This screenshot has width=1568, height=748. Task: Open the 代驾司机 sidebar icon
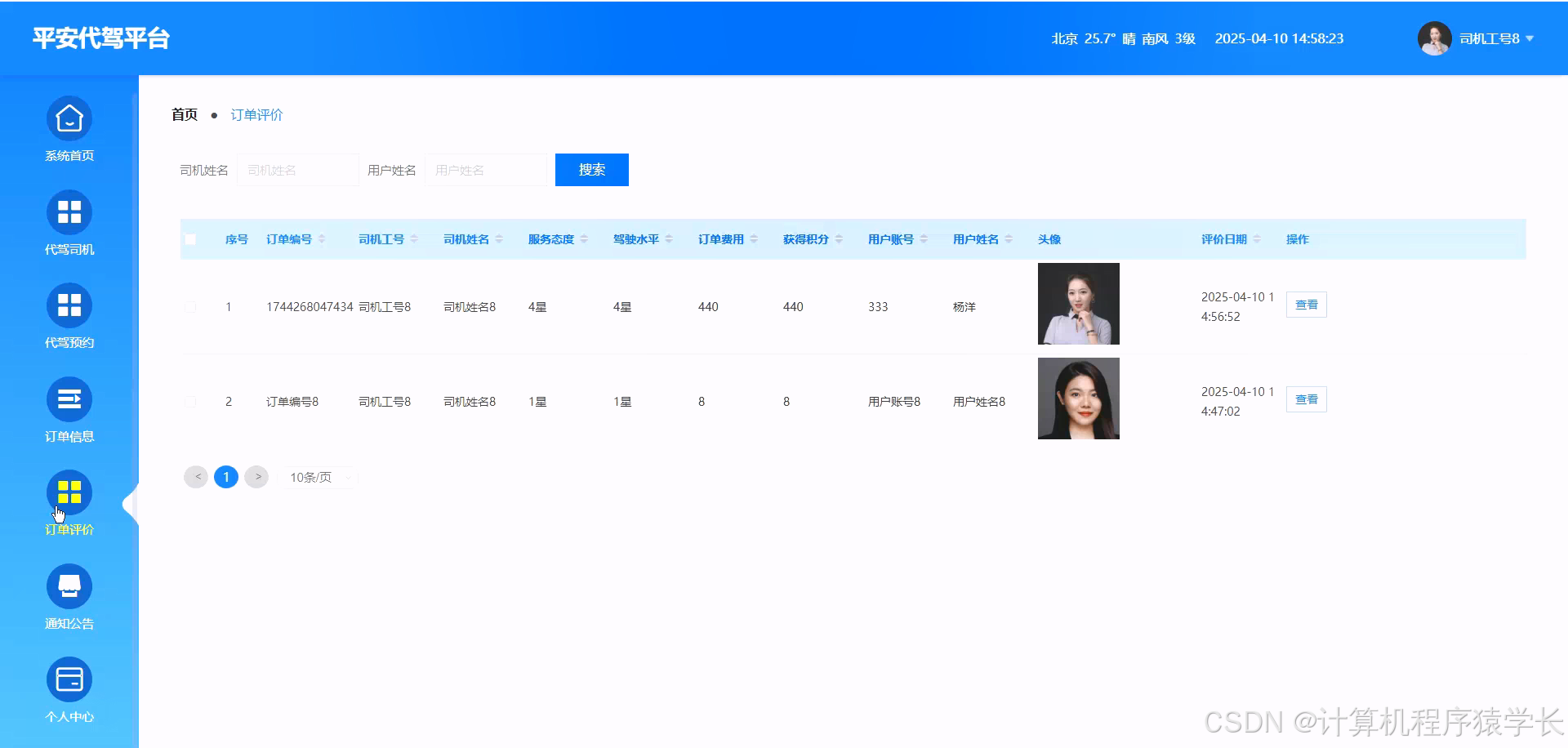point(69,212)
